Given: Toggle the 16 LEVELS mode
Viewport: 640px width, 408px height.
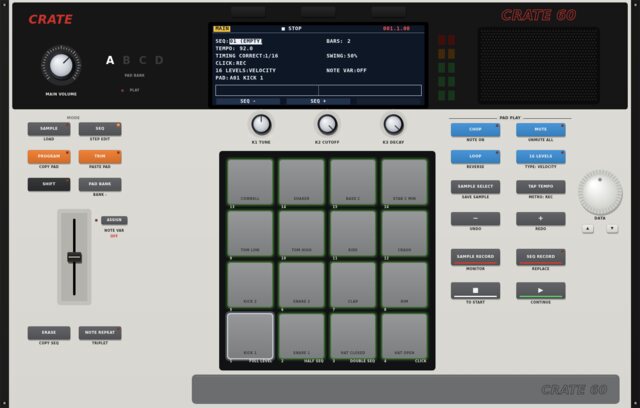Looking at the screenshot, I should (541, 157).
